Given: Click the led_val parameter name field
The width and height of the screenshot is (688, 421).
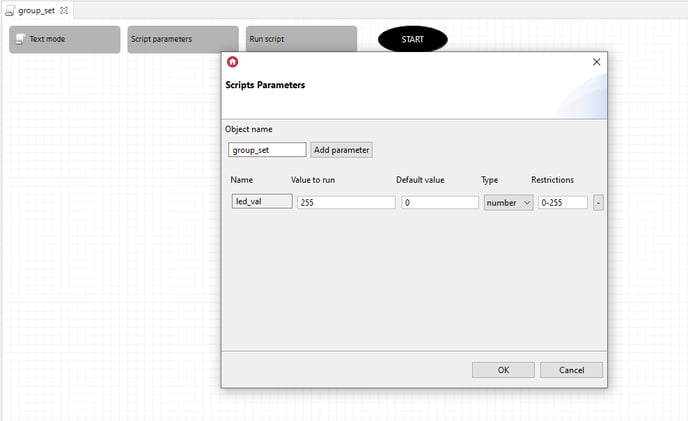Looking at the screenshot, I should [x=262, y=202].
